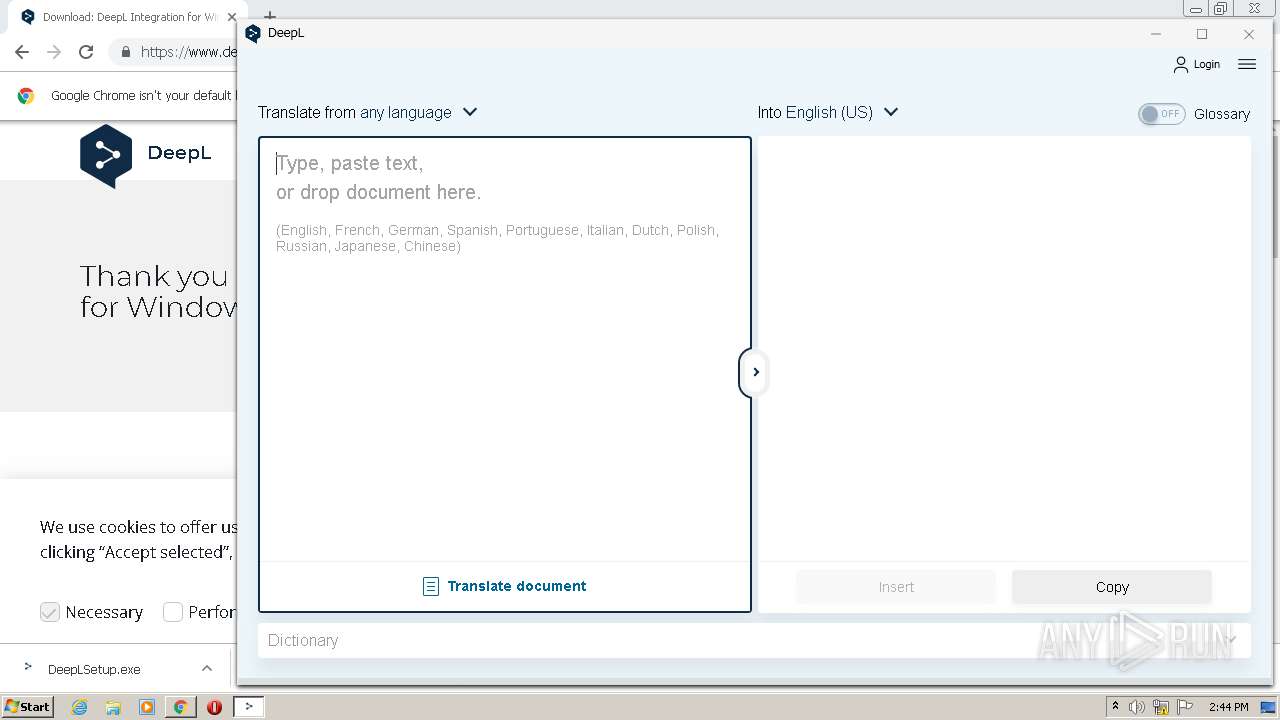The width and height of the screenshot is (1280, 720).
Task: Copy the translated text
Action: [x=1112, y=587]
